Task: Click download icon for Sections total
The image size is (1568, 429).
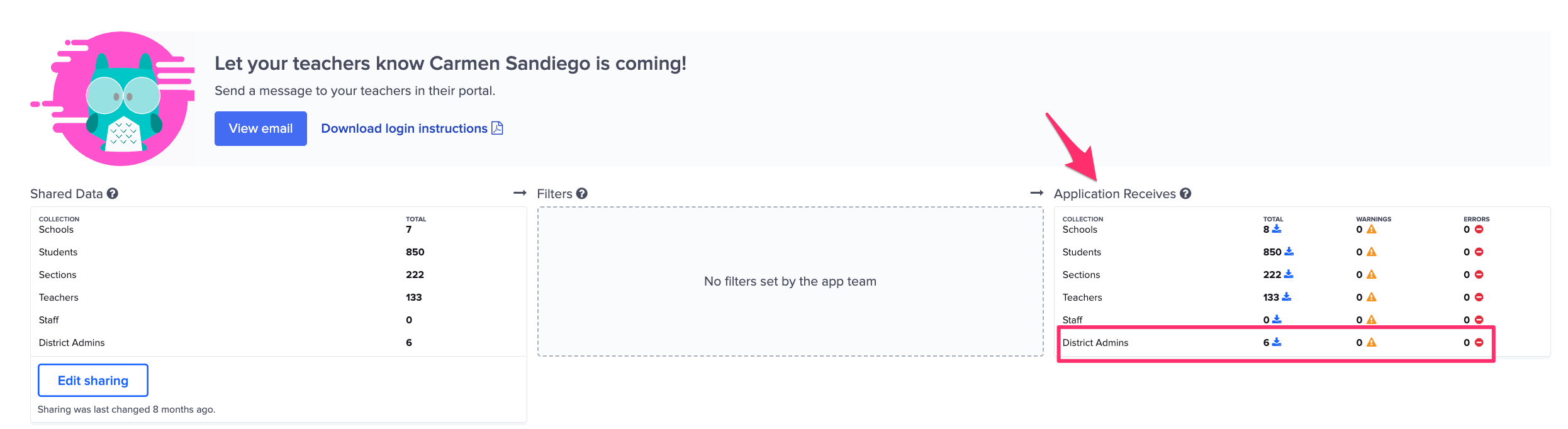Action: click(x=1289, y=274)
